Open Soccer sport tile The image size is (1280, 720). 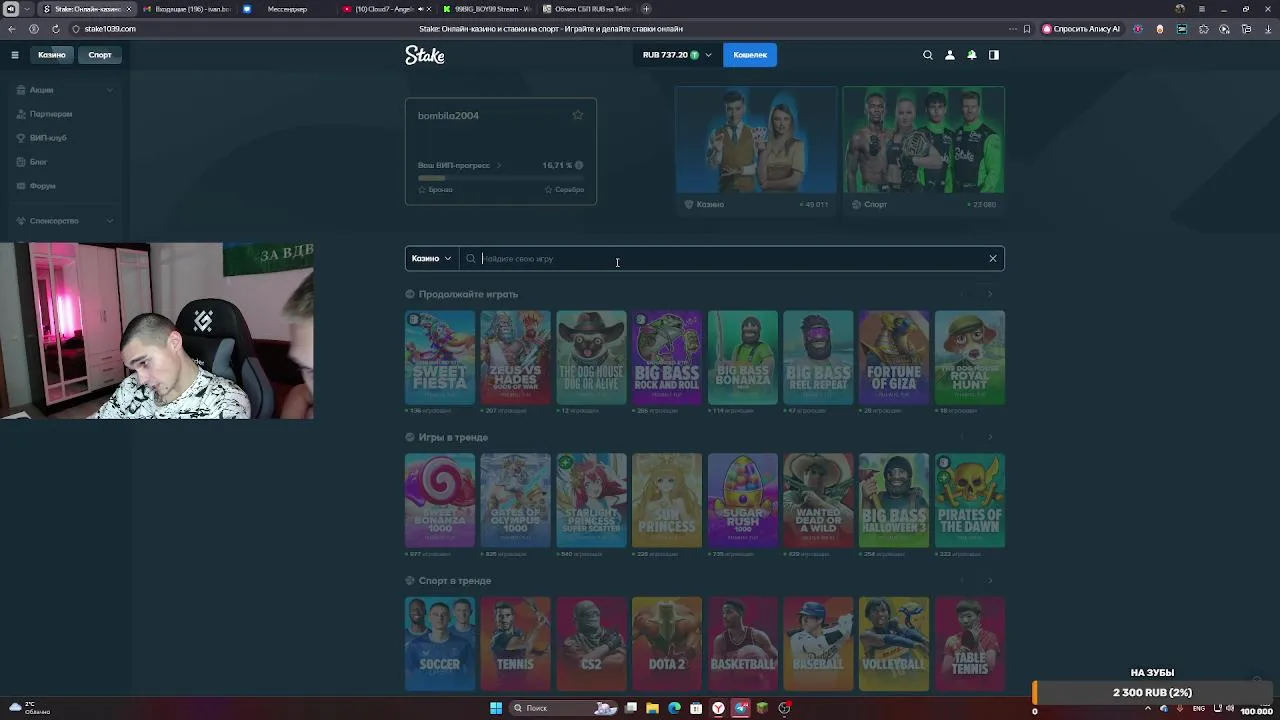[440, 644]
